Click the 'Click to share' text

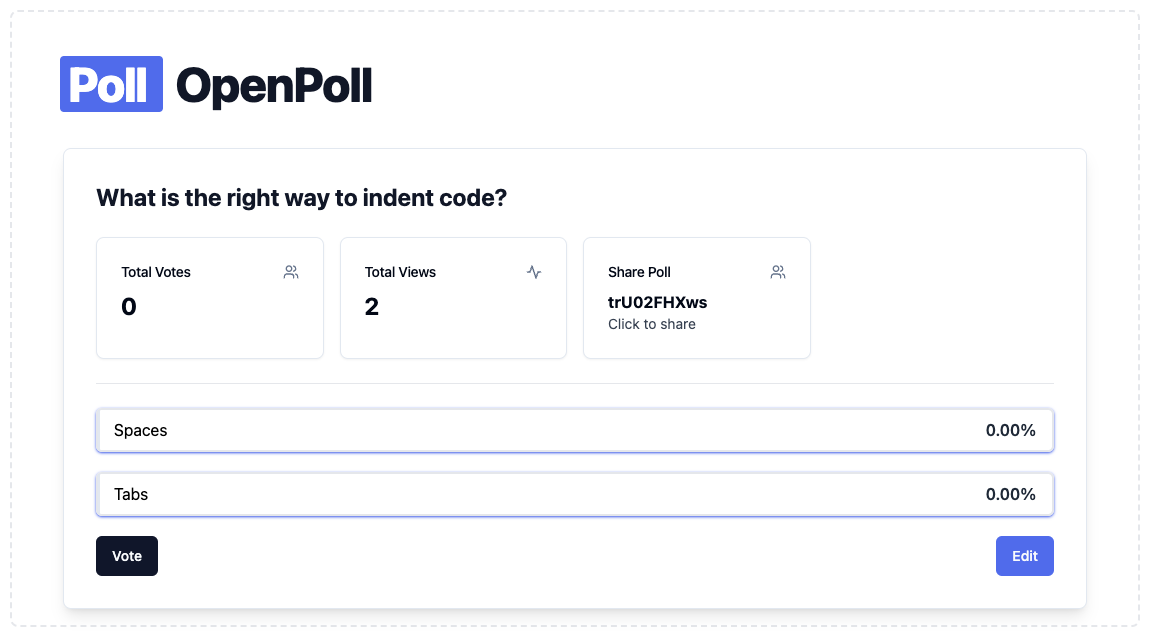click(x=652, y=324)
